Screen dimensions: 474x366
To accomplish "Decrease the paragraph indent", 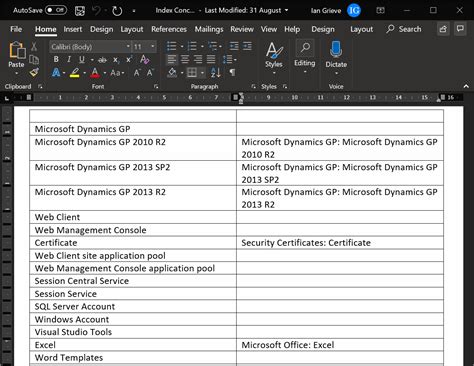I will pos(234,46).
